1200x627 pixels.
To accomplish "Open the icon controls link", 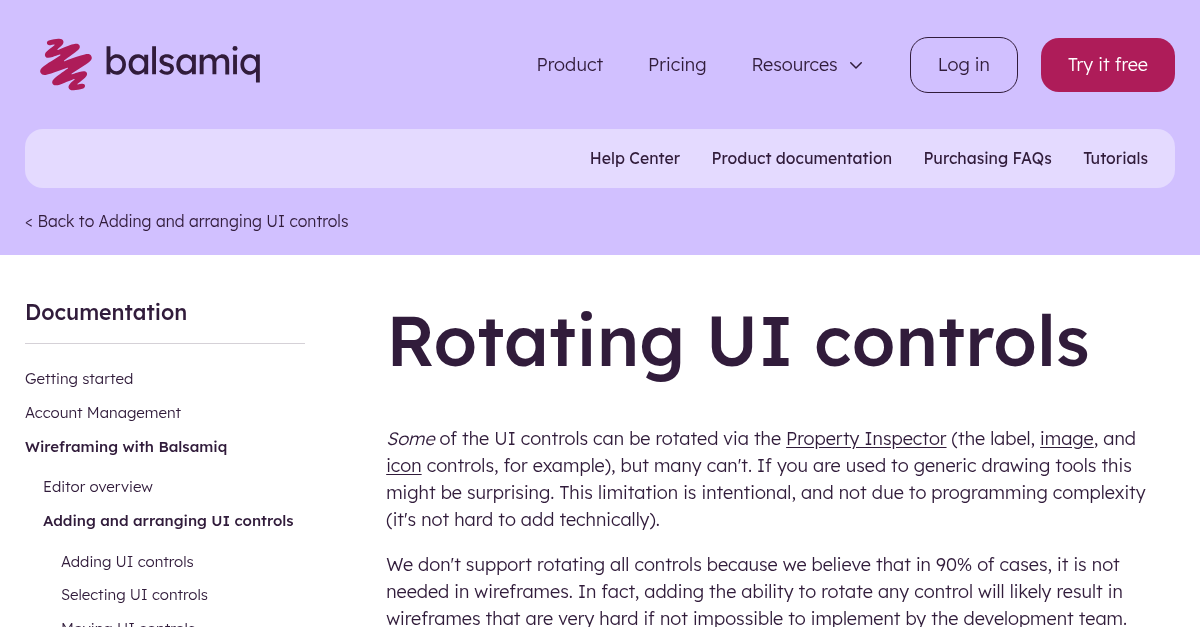I will tap(403, 465).
